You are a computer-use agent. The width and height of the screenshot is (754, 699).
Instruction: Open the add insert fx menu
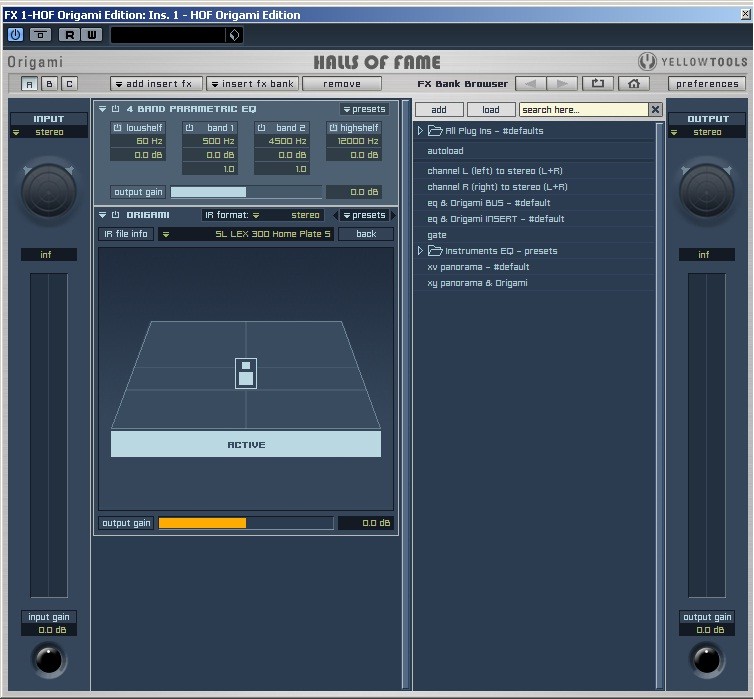(156, 84)
